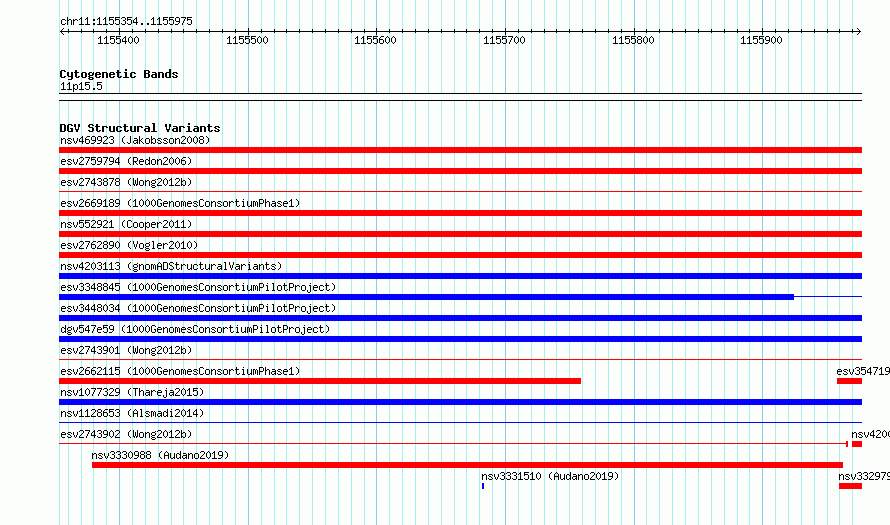Click the nsv469923 (Jakobsson2008) variant label
Viewport: 890px width, 525px height.
[135, 140]
